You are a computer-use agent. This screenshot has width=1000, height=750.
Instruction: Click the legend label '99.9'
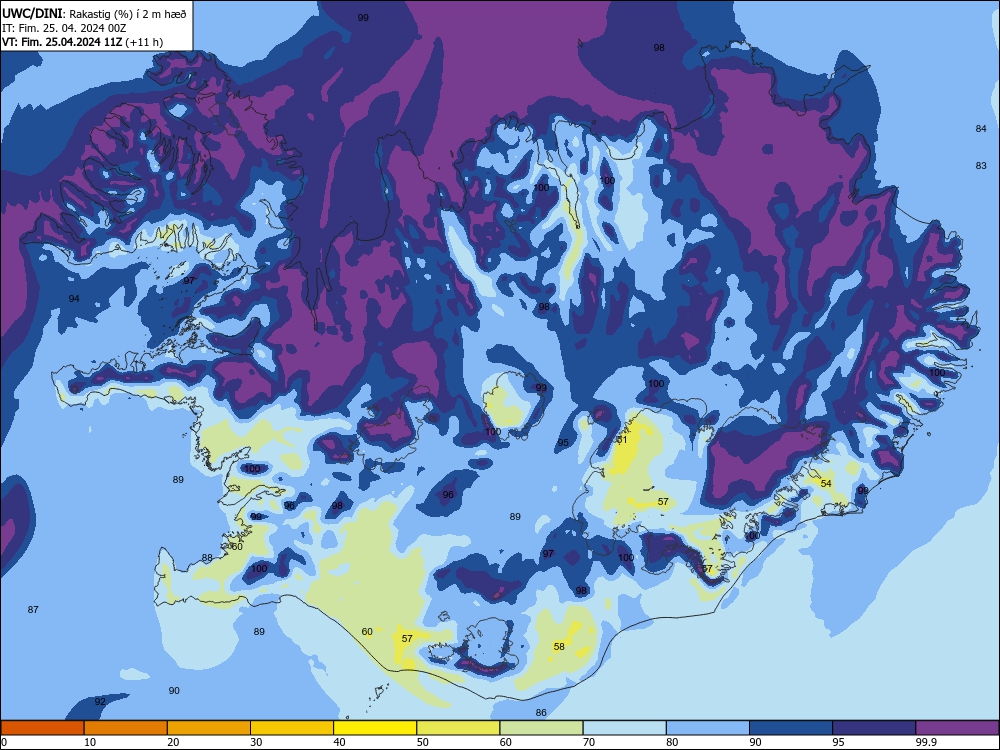tap(925, 742)
